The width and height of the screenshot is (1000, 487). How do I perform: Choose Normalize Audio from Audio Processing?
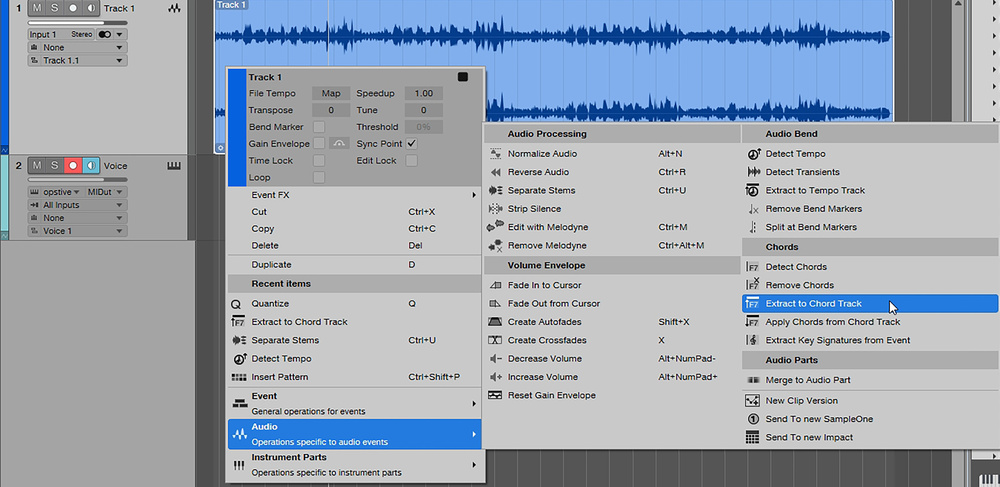point(542,154)
